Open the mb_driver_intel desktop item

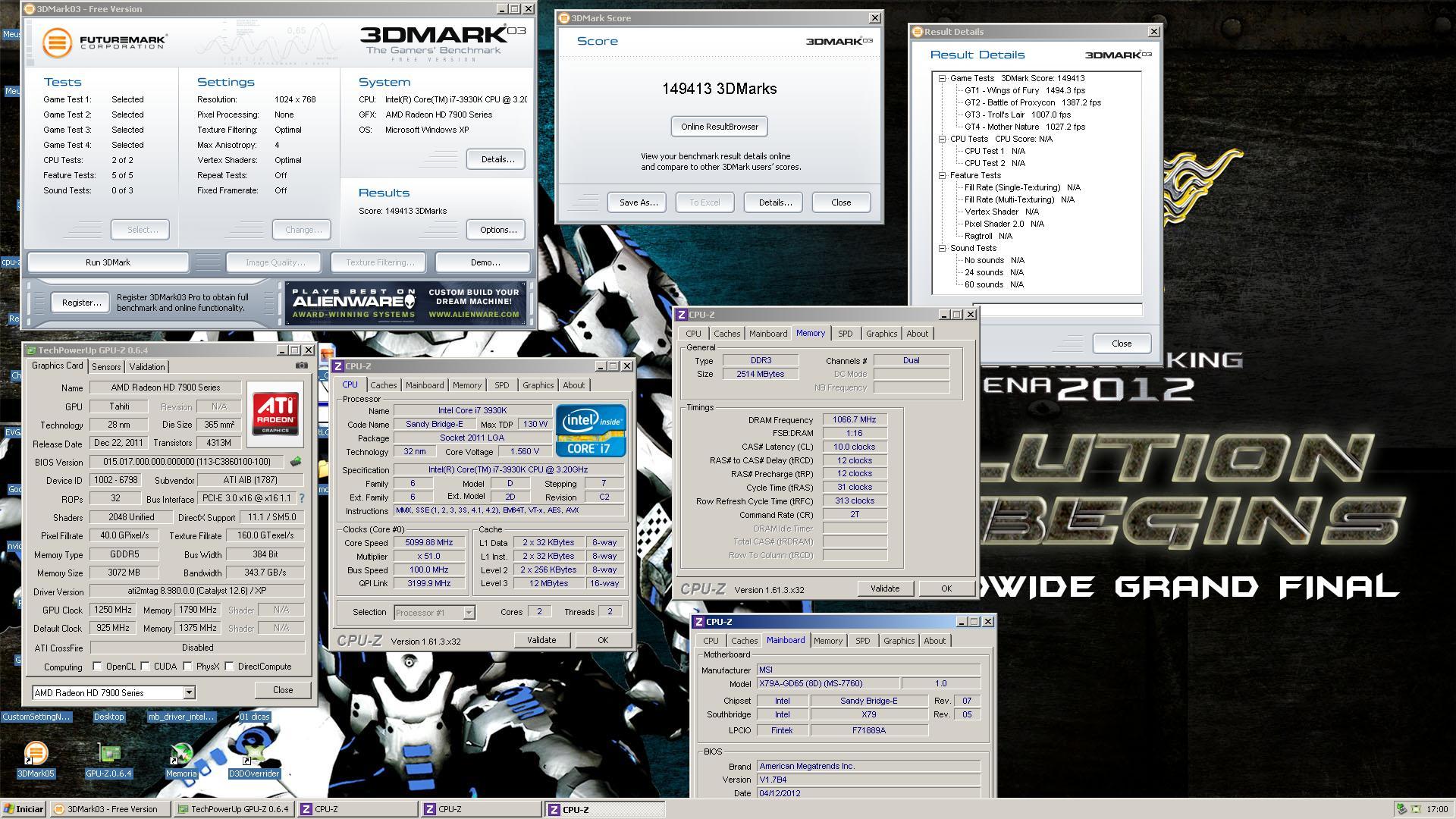[x=181, y=717]
